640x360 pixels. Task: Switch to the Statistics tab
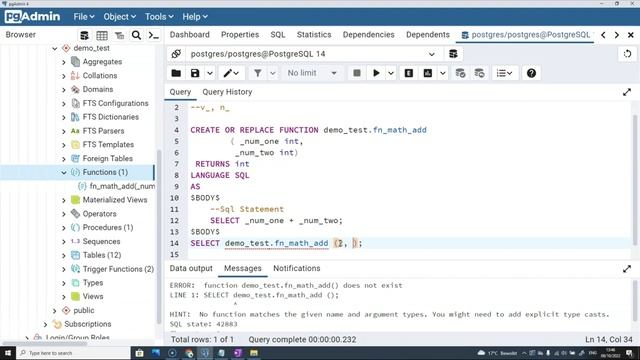pos(314,35)
